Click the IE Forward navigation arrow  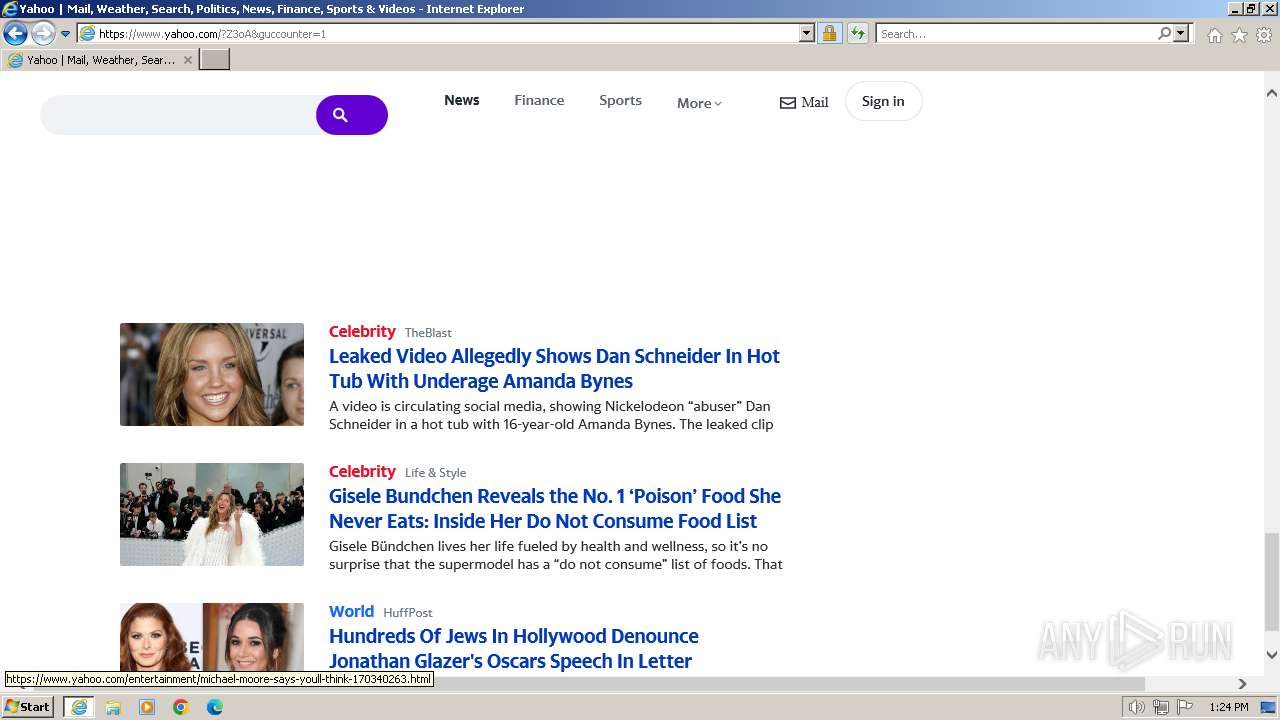click(x=43, y=34)
